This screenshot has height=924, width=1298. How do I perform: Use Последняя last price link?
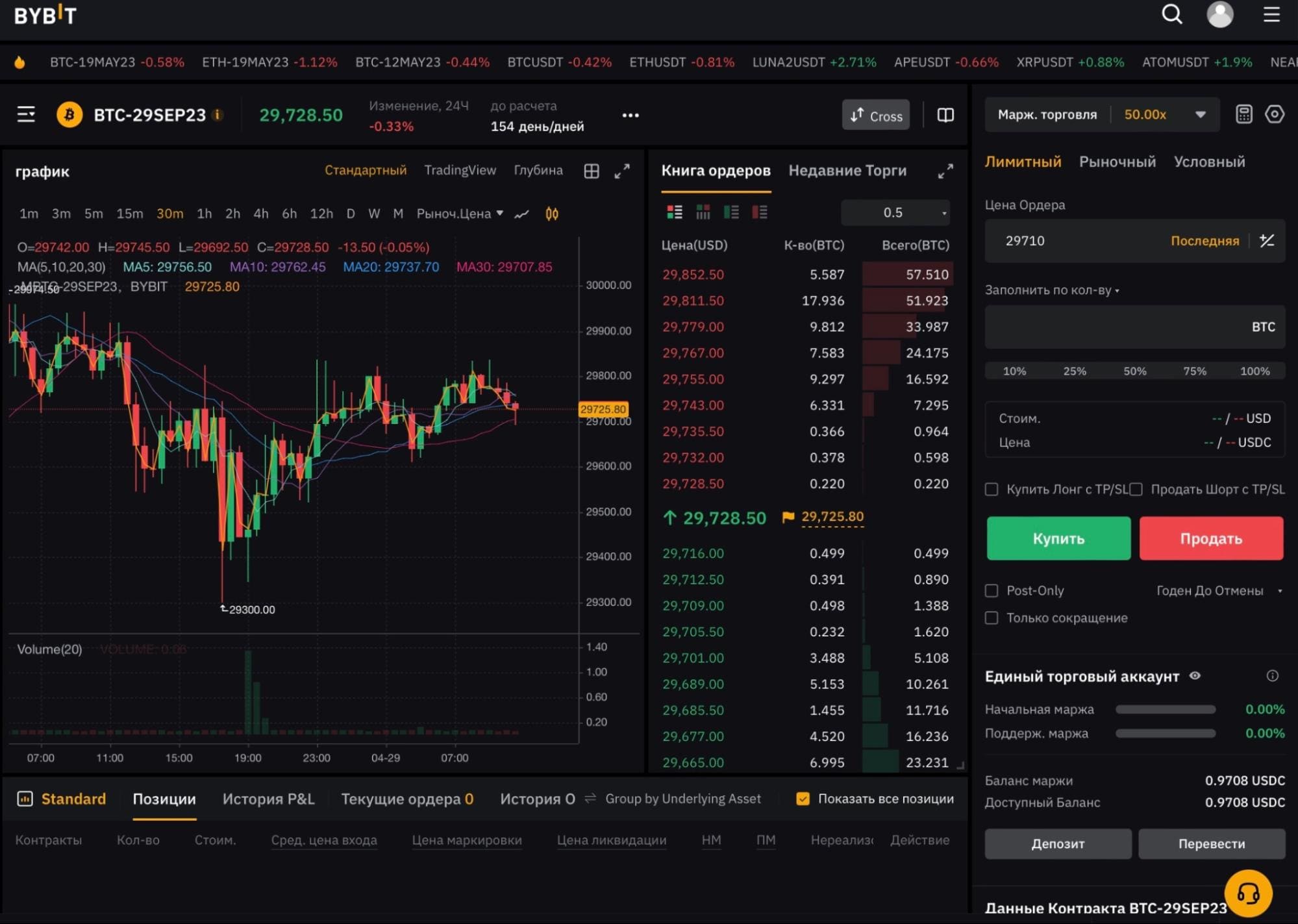pyautogui.click(x=1204, y=241)
